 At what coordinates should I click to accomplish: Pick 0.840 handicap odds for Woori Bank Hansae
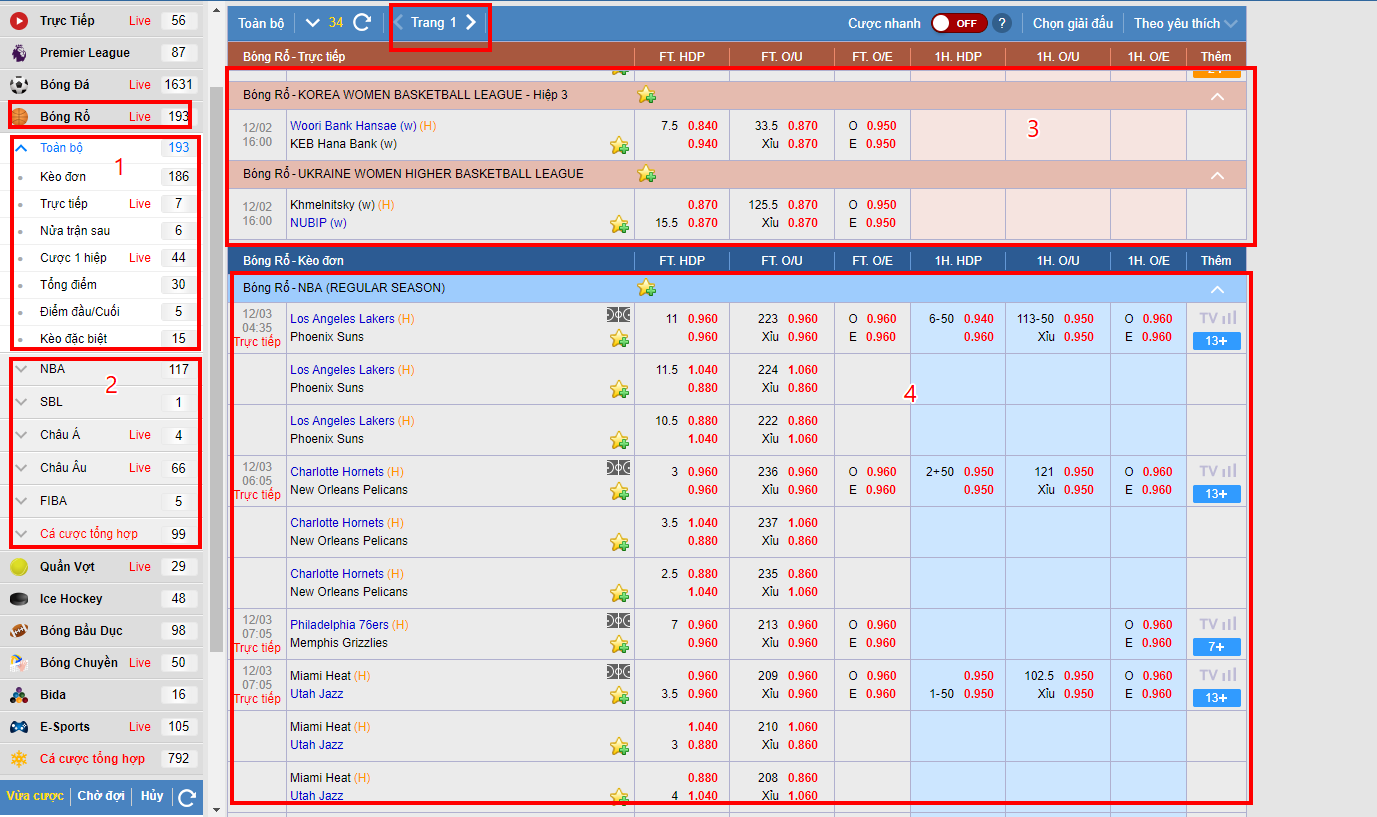pos(703,126)
